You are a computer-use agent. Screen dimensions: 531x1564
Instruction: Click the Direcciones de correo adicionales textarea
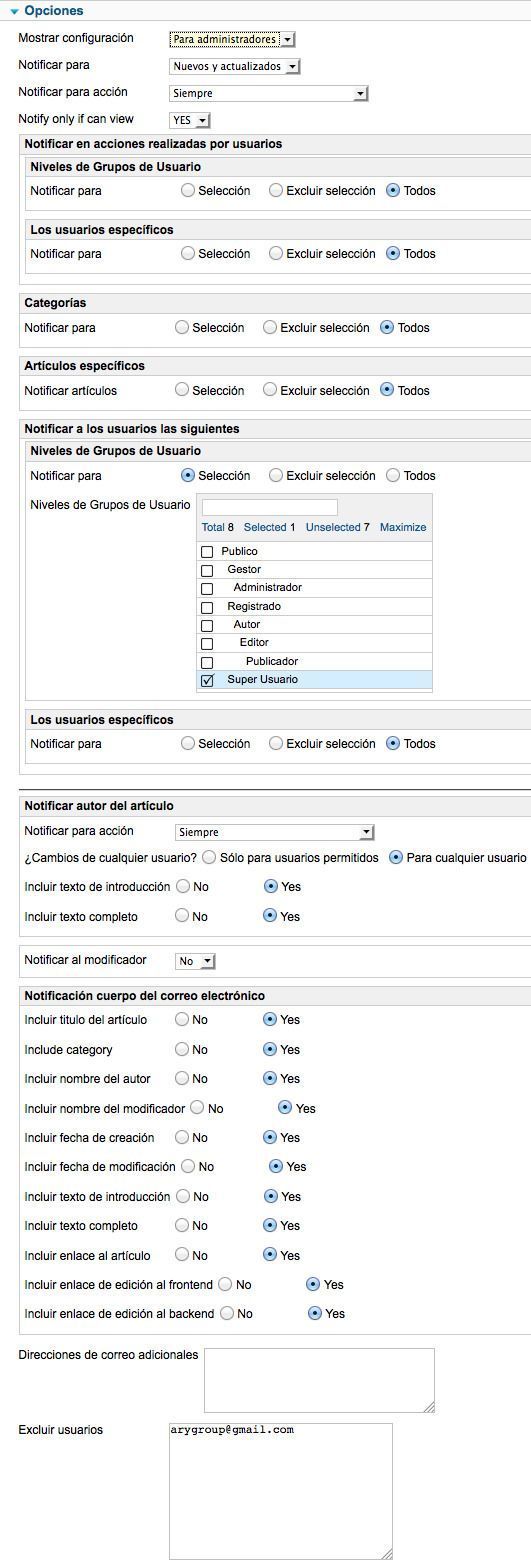(x=319, y=1380)
